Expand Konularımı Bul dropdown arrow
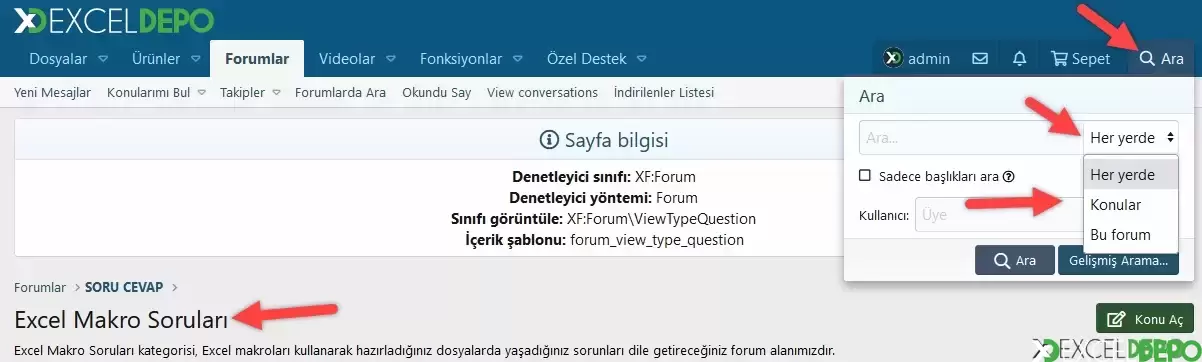This screenshot has height=362, width=1202. pyautogui.click(x=201, y=93)
